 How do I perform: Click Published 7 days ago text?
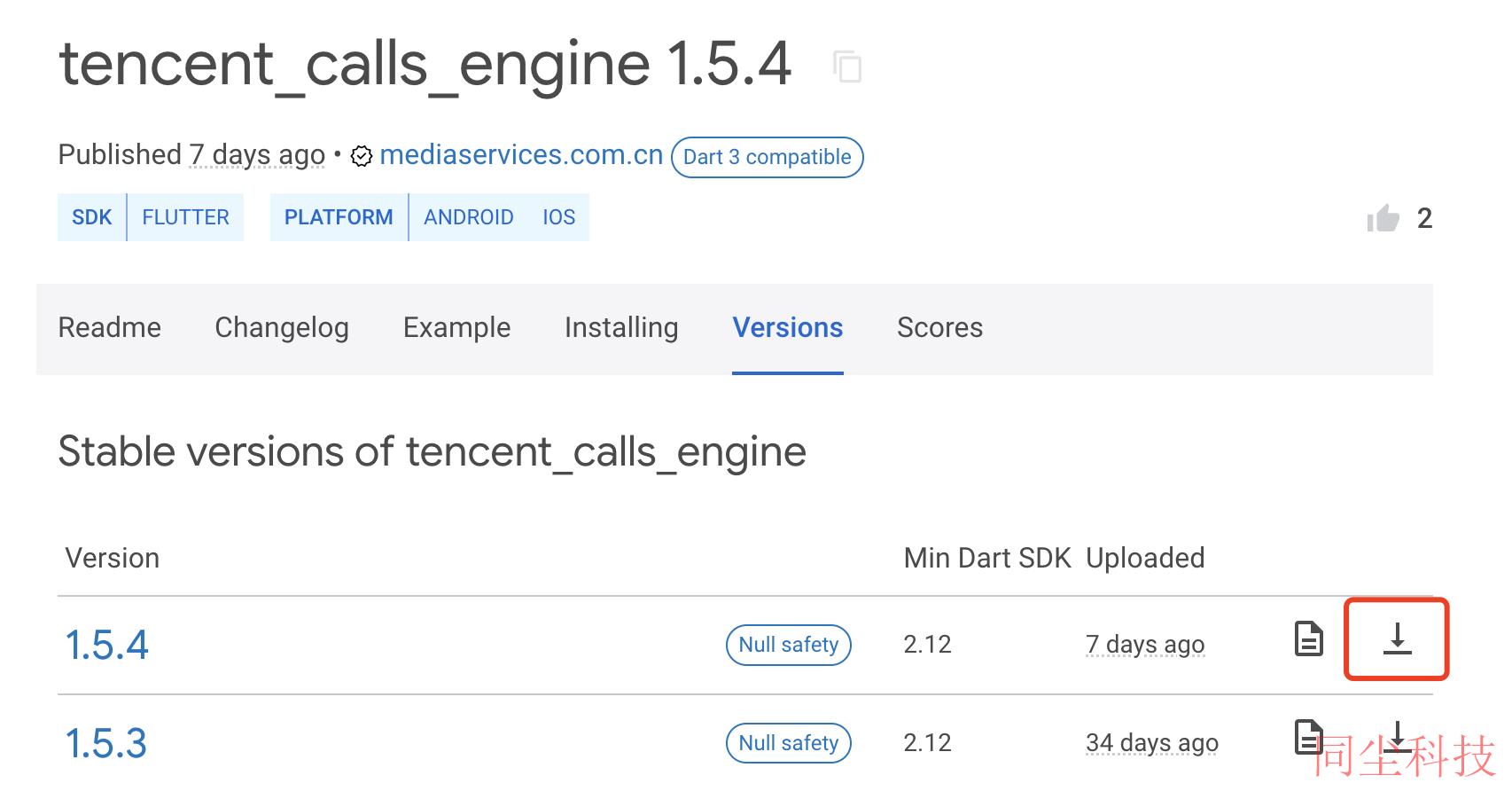click(191, 155)
